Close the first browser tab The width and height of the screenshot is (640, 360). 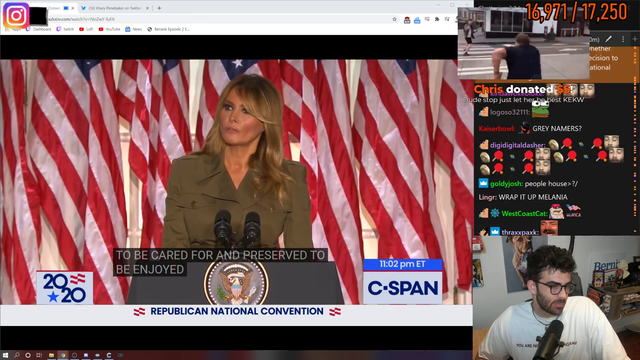pyautogui.click(x=73, y=8)
